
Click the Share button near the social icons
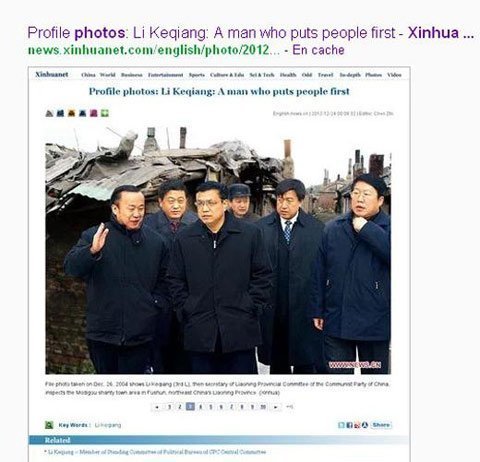click(x=381, y=425)
